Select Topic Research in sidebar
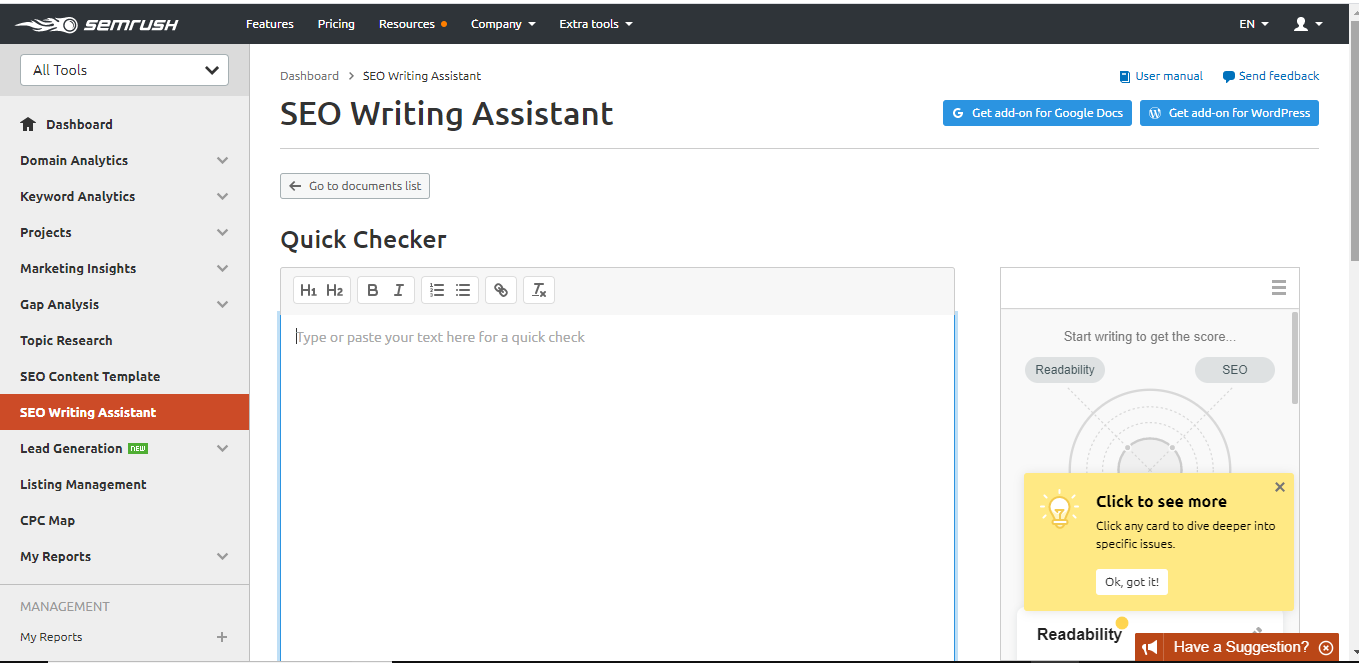The image size is (1359, 663). [x=66, y=341]
